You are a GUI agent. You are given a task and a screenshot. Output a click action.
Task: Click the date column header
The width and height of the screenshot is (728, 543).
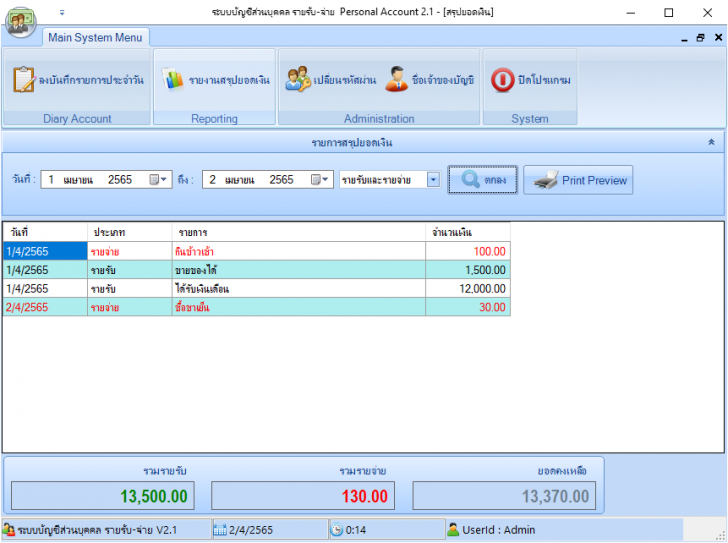[45, 232]
